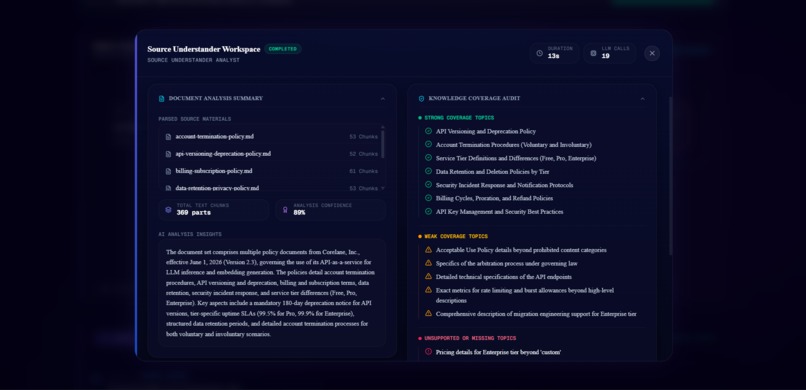Click topic text API Versioning and Deprecation Policy

click(x=486, y=132)
